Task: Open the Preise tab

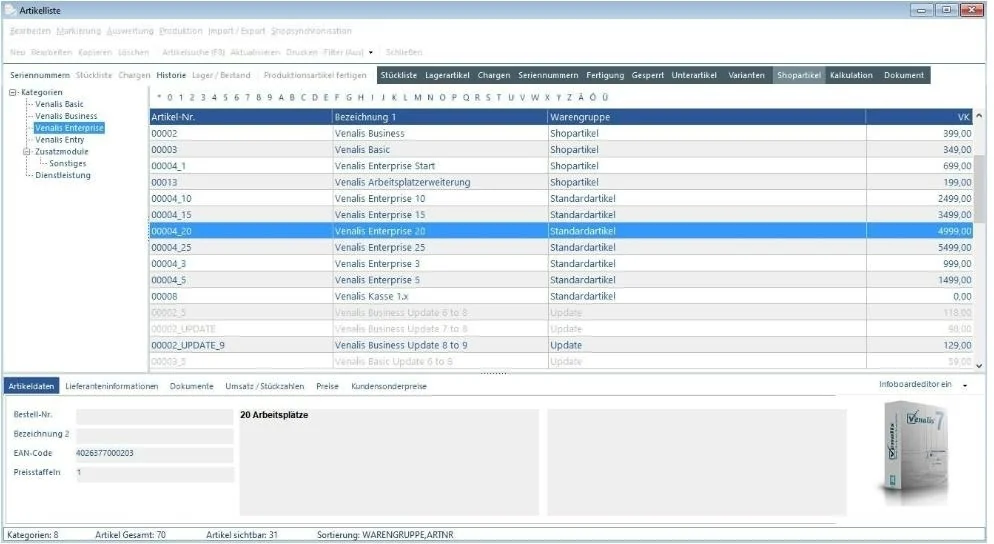Action: point(327,386)
